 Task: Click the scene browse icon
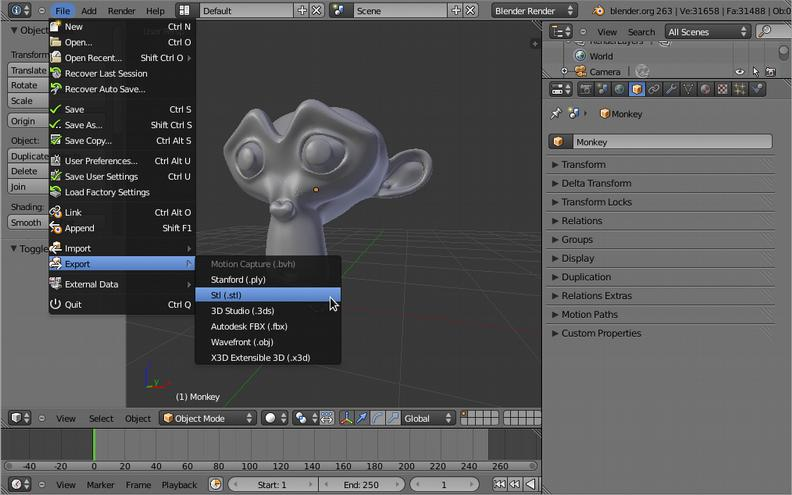339,11
